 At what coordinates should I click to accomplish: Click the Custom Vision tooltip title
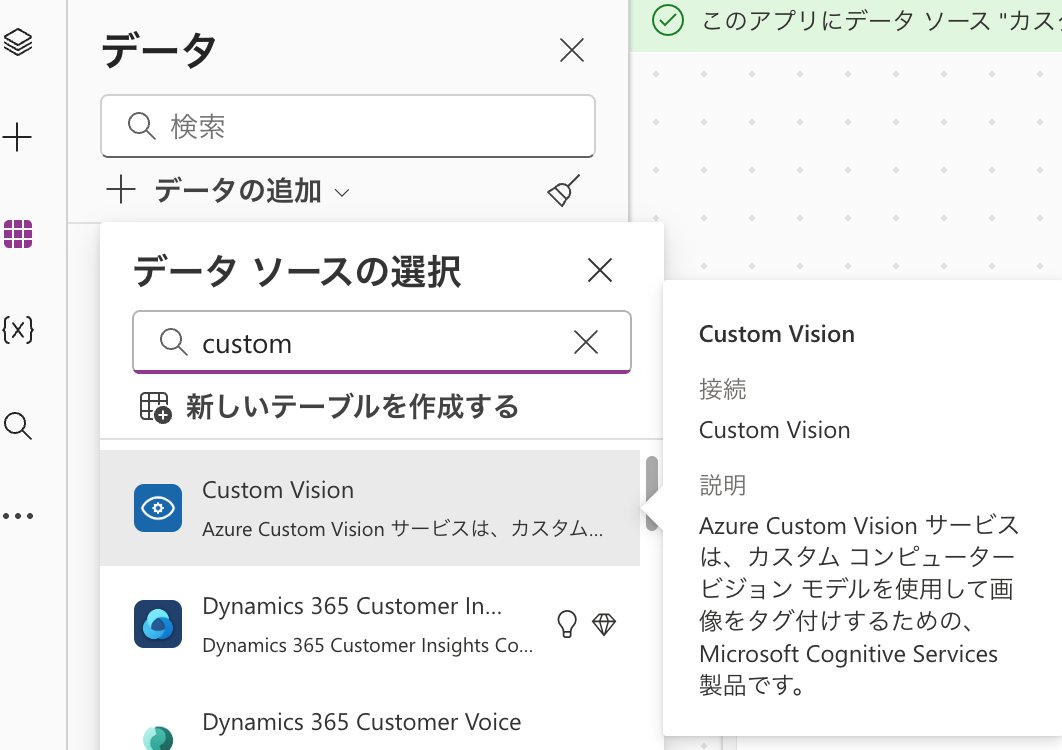[x=776, y=334]
